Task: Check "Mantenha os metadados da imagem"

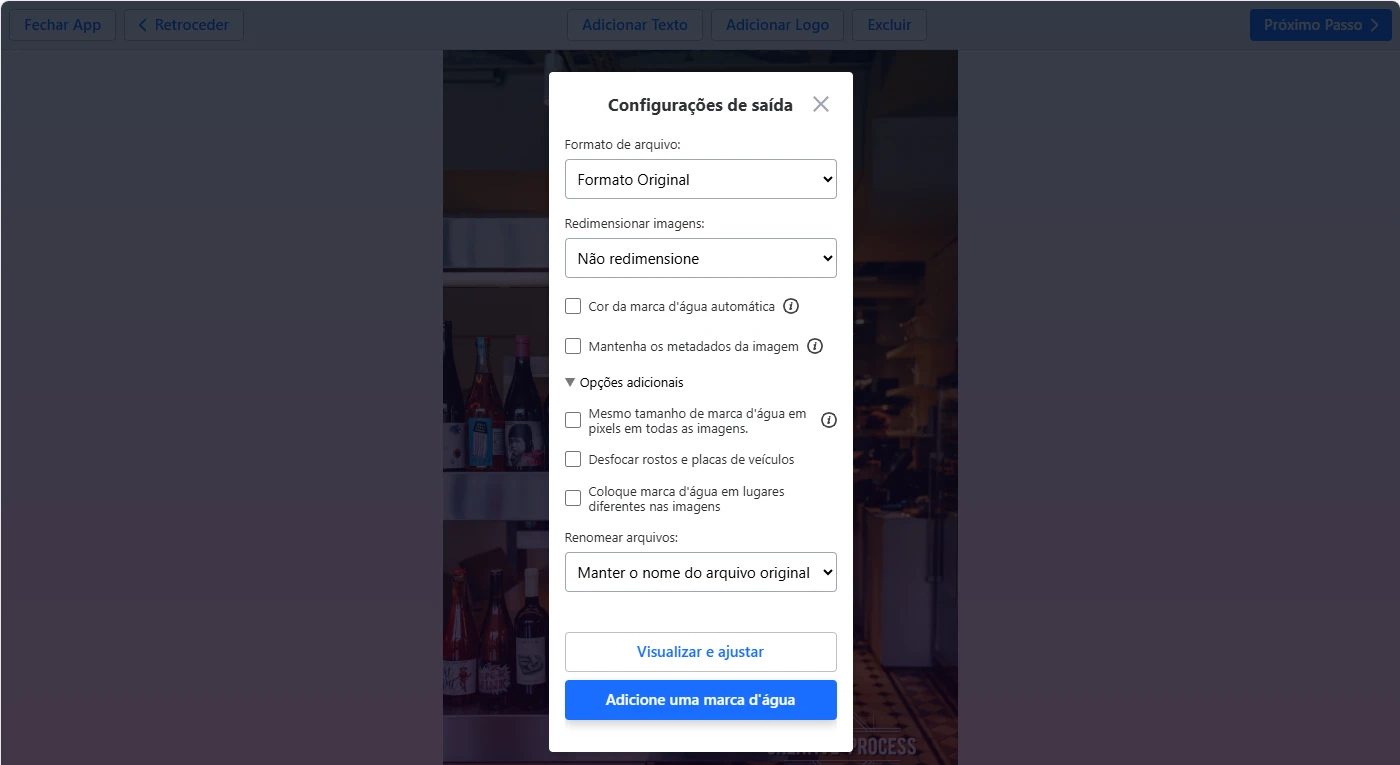Action: [x=573, y=345]
